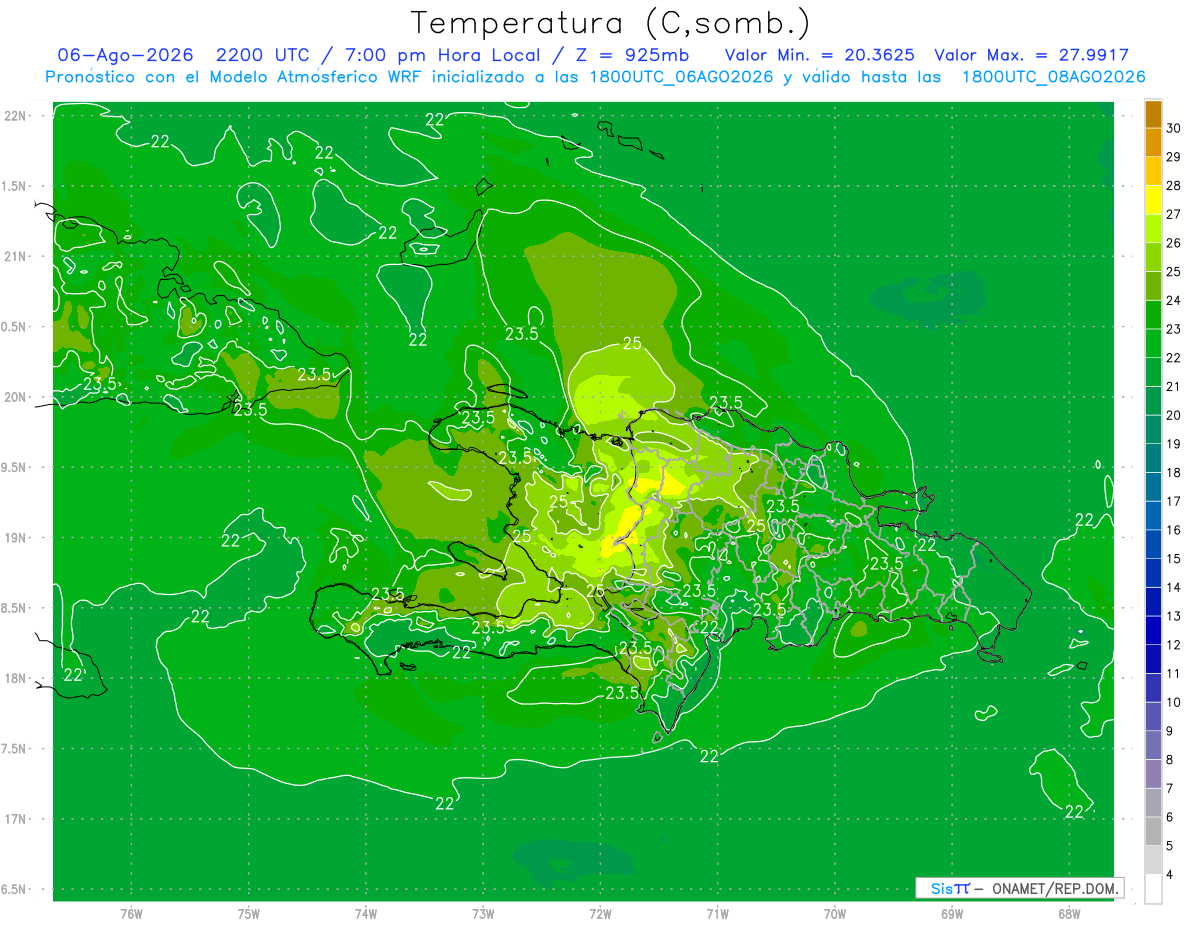Click the latitude axis label "17N"
Viewport: 1200px width, 927px height.
pos(16,819)
